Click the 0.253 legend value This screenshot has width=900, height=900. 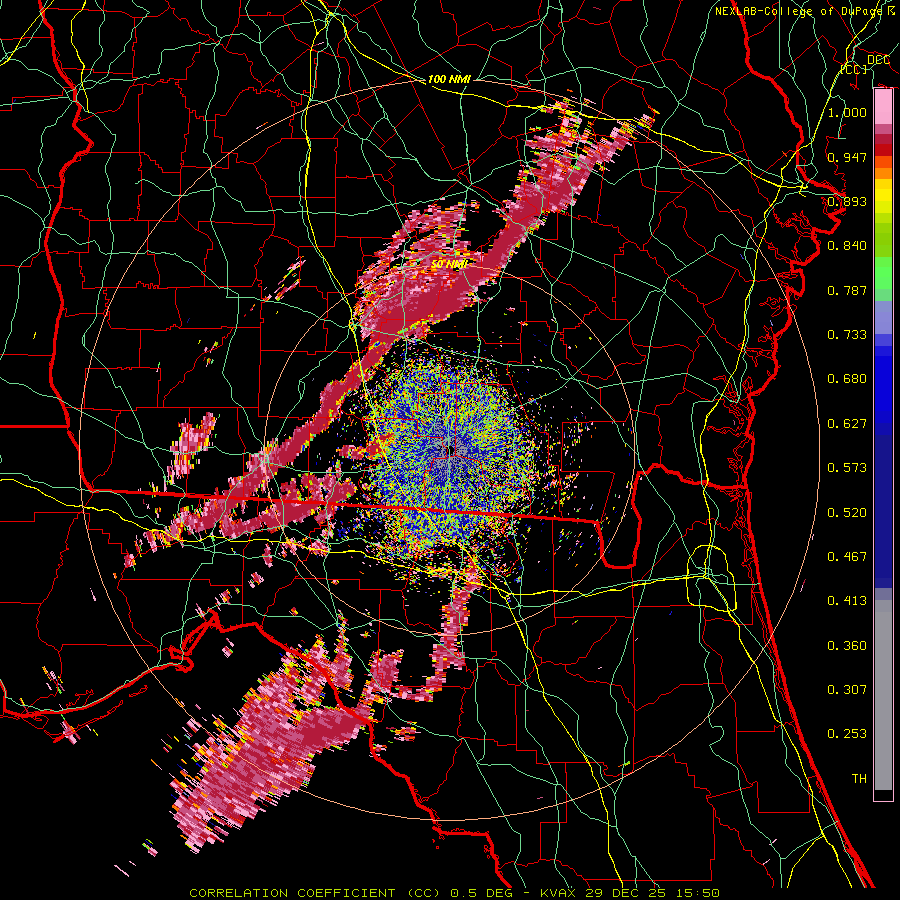tap(847, 734)
